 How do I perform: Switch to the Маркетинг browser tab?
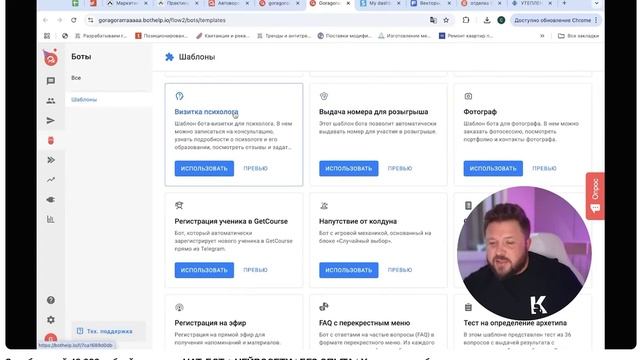click(126, 3)
